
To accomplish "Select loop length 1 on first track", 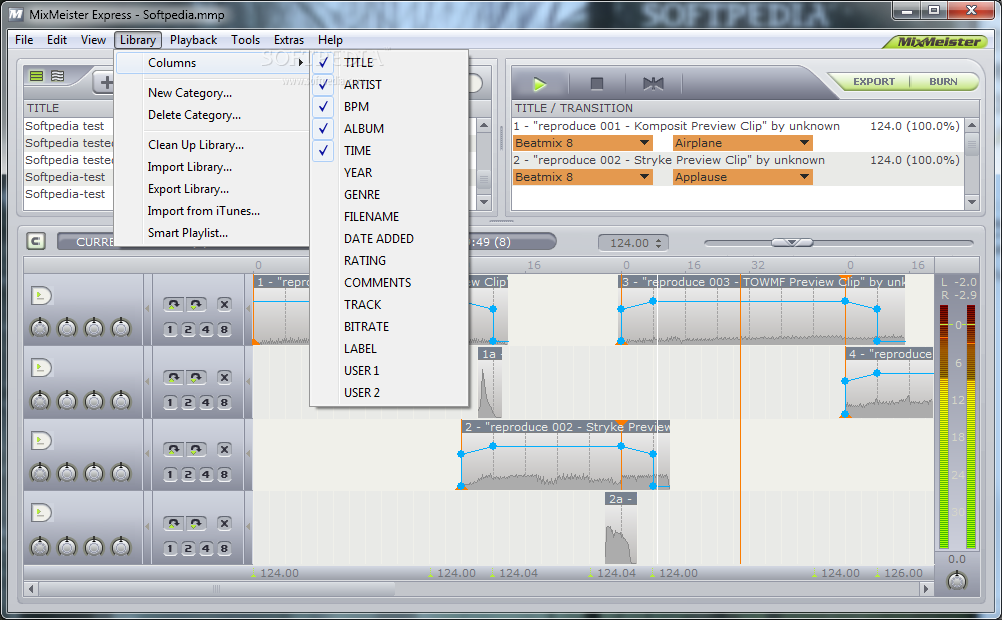I will [170, 330].
